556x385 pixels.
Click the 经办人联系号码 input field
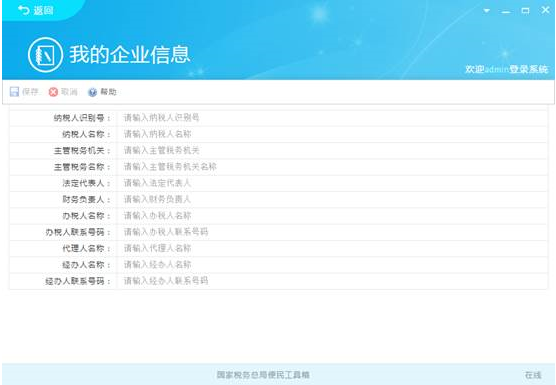click(333, 281)
